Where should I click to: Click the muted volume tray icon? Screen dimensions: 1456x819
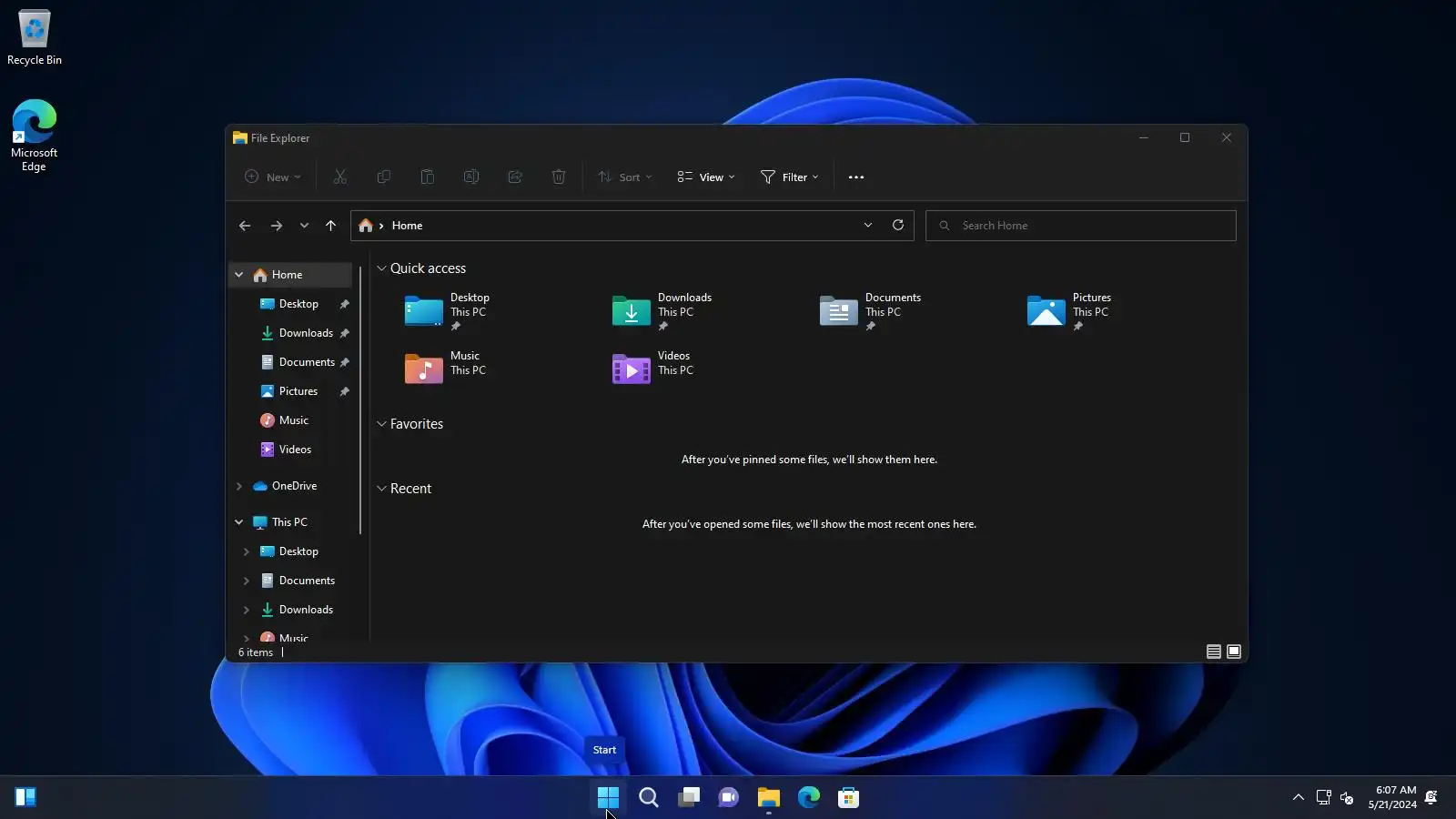(1347, 798)
